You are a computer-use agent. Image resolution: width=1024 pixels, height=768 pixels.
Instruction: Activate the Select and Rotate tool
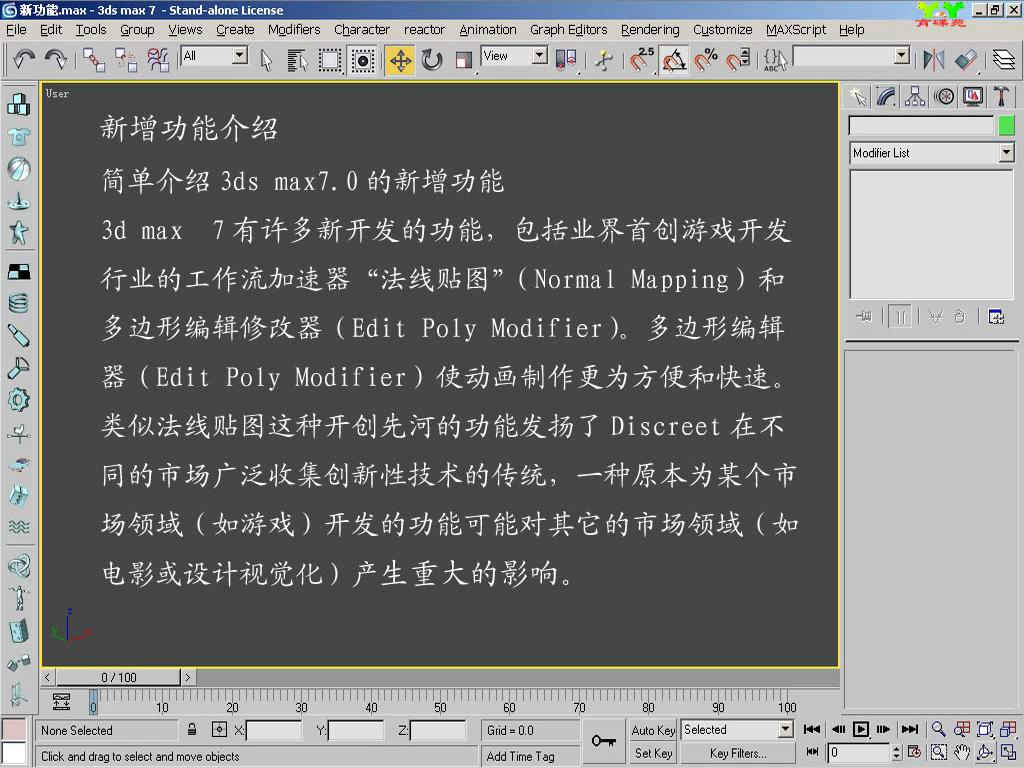432,60
